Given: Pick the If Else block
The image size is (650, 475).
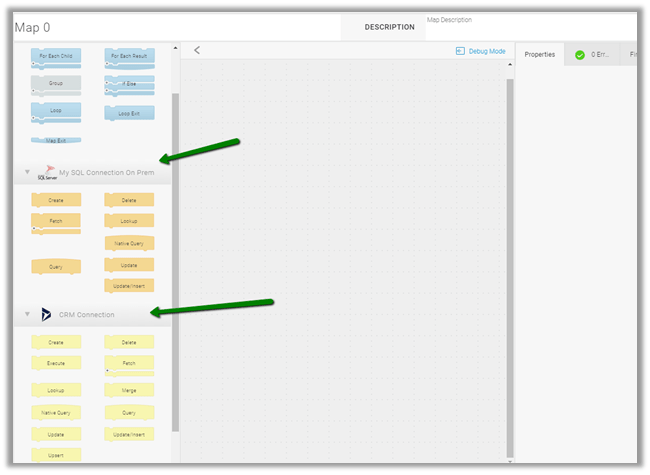Looking at the screenshot, I should point(129,86).
